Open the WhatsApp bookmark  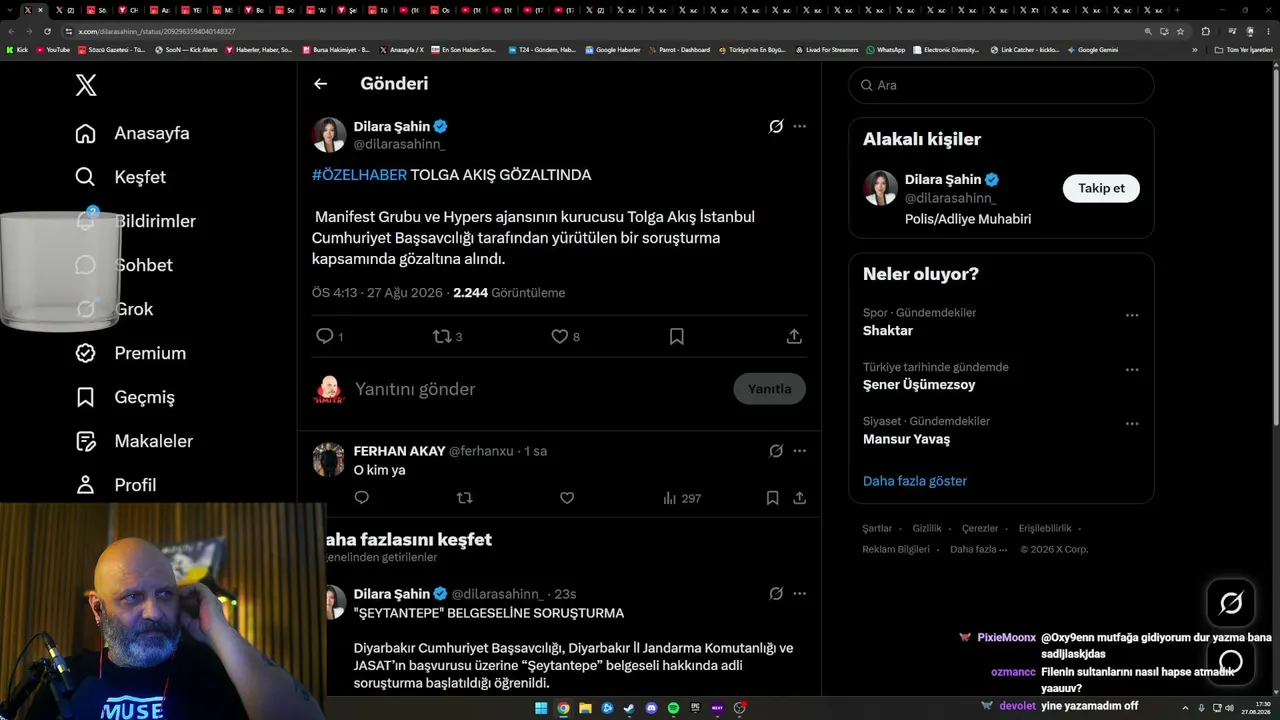(886, 49)
